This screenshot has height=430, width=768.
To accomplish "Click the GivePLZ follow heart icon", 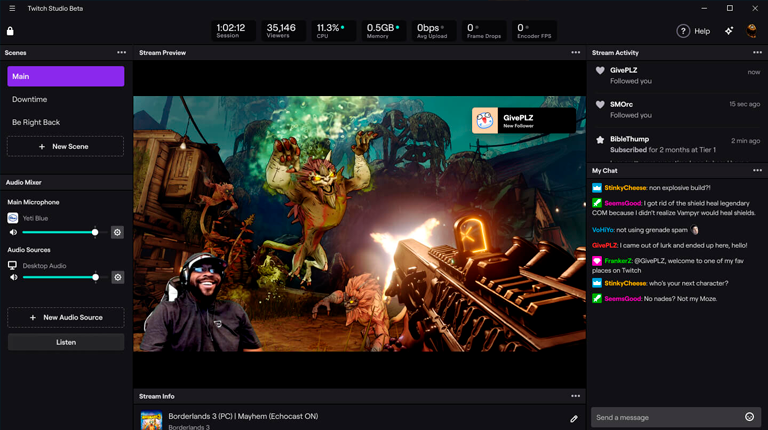I will (600, 71).
